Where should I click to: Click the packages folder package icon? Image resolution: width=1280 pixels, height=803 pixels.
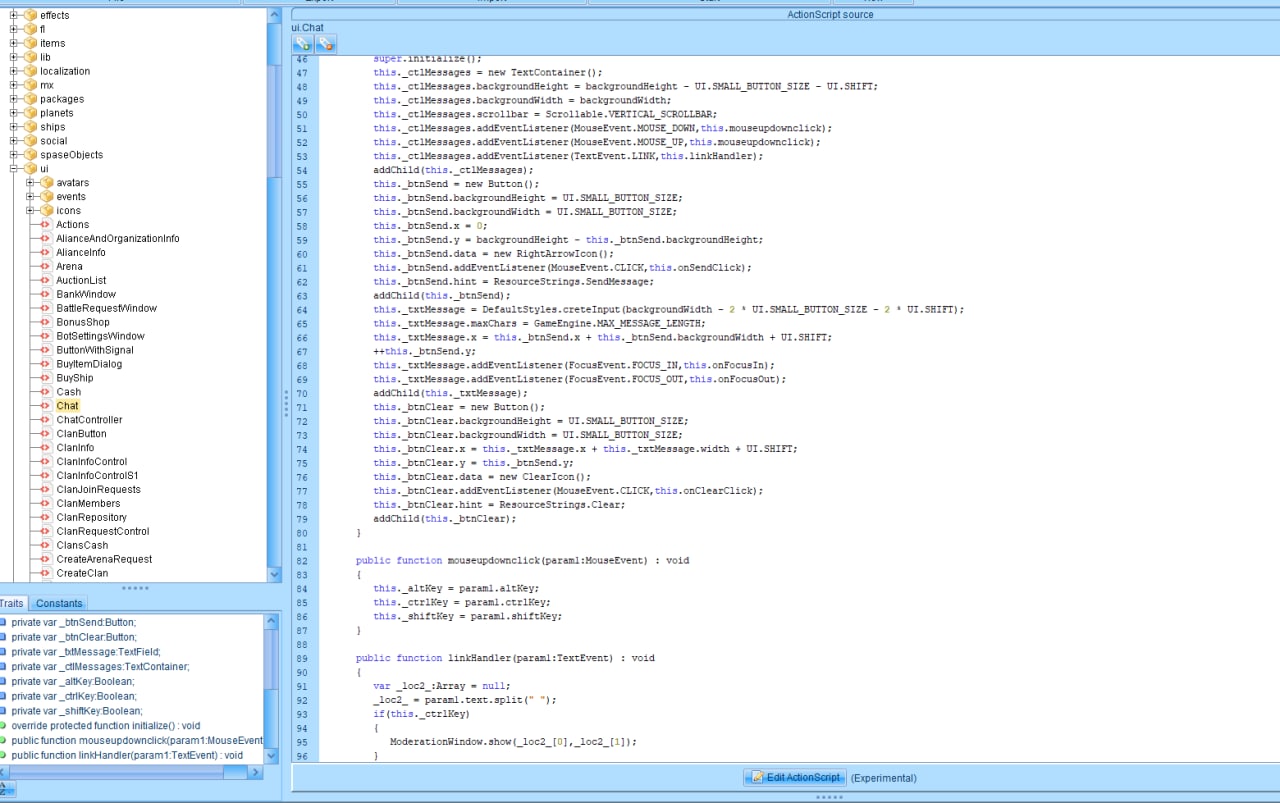tap(30, 99)
